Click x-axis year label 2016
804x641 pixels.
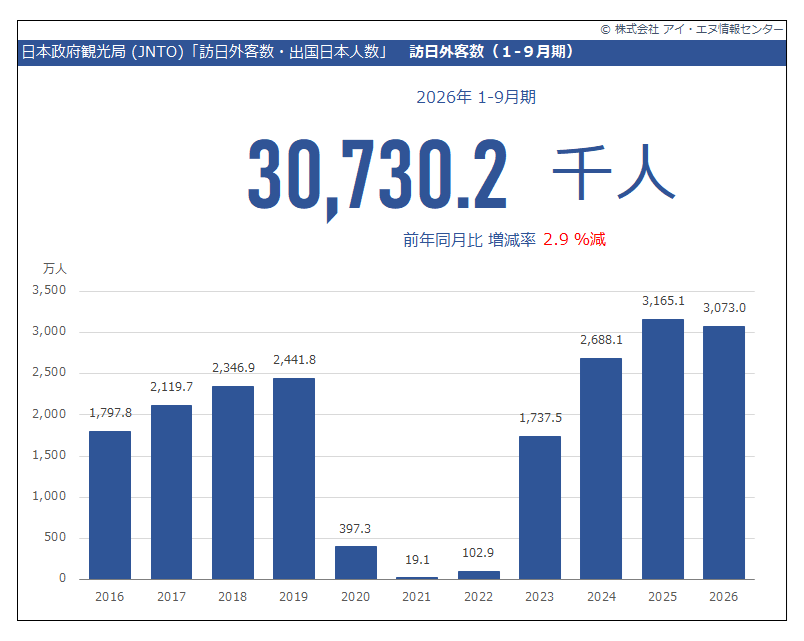tap(110, 596)
